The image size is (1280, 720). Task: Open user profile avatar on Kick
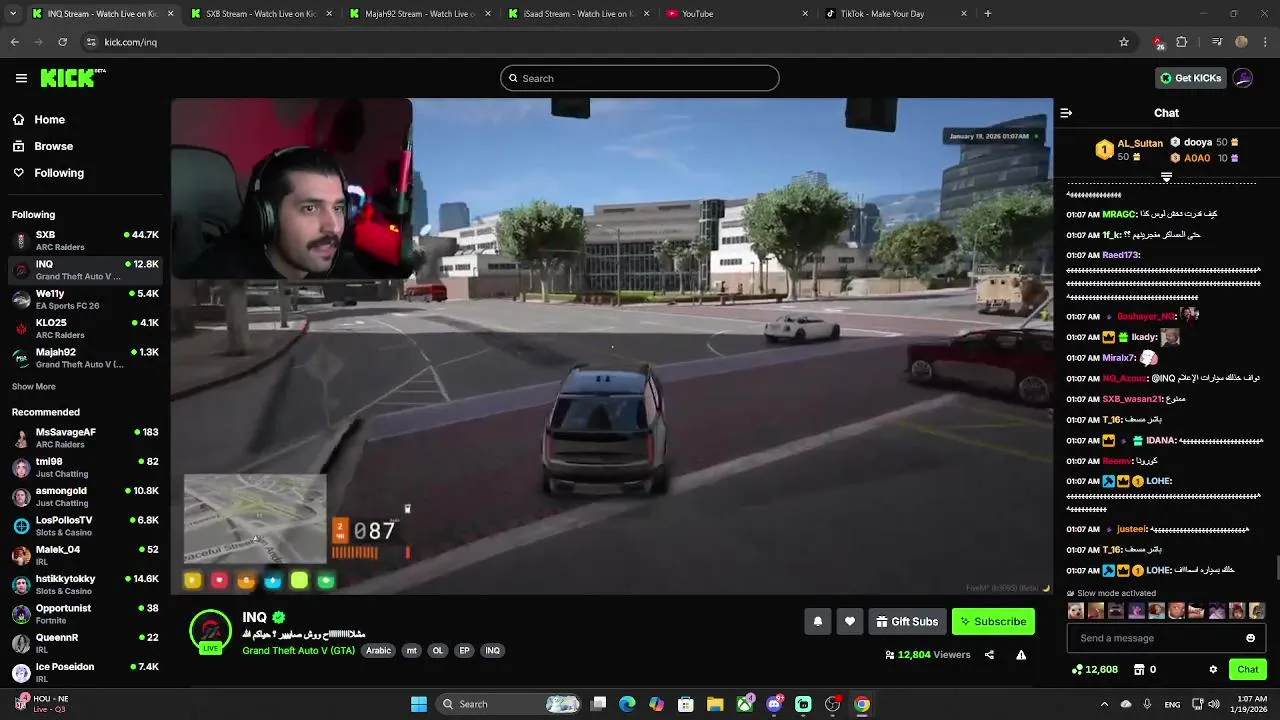1243,78
